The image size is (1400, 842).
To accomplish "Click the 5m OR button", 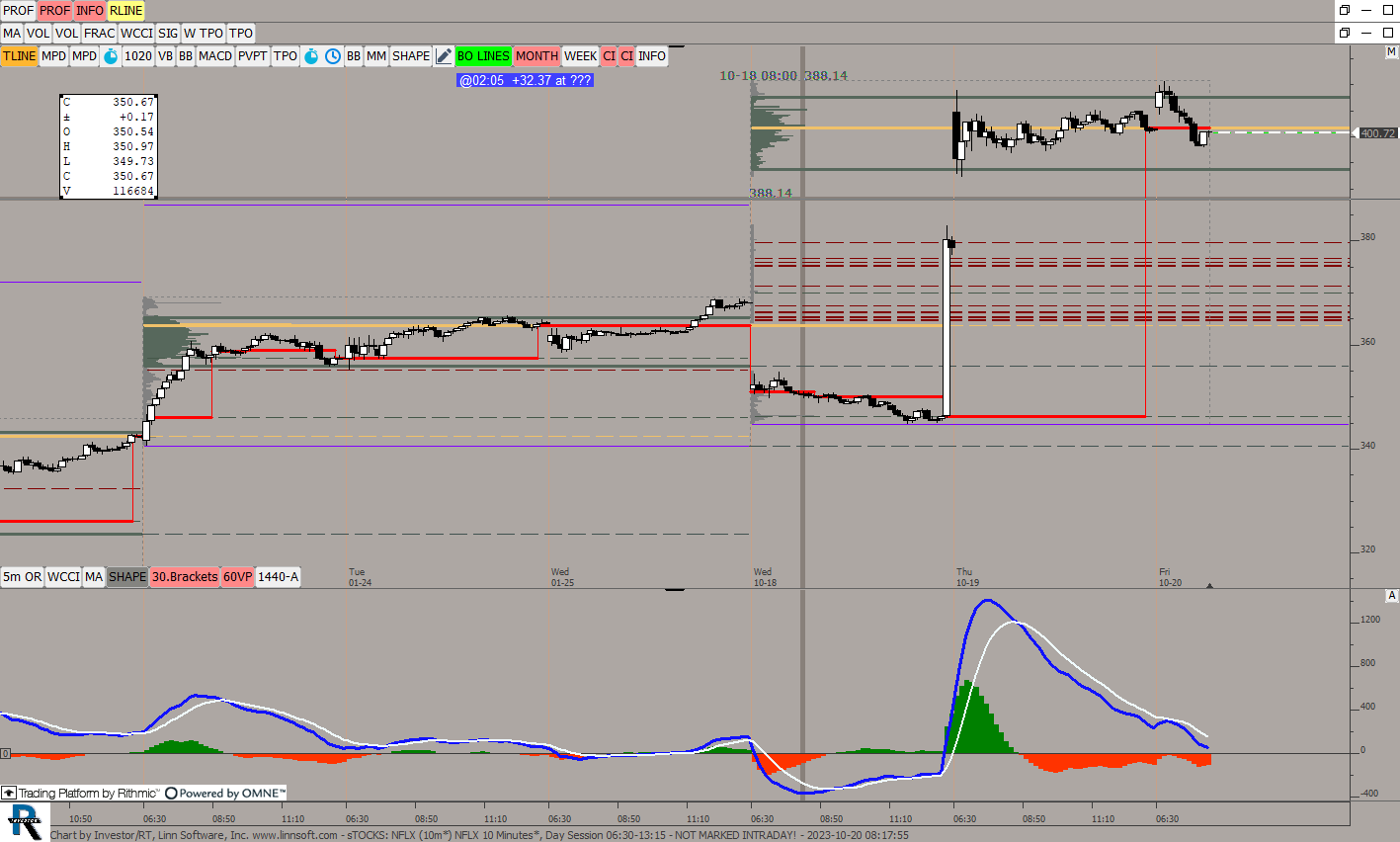I will pyautogui.click(x=23, y=577).
